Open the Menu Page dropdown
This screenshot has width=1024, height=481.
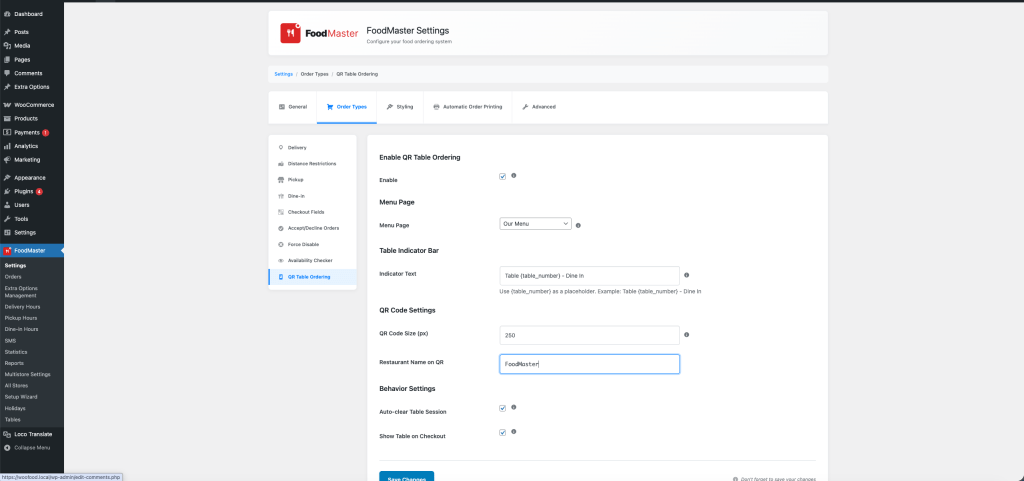(535, 225)
